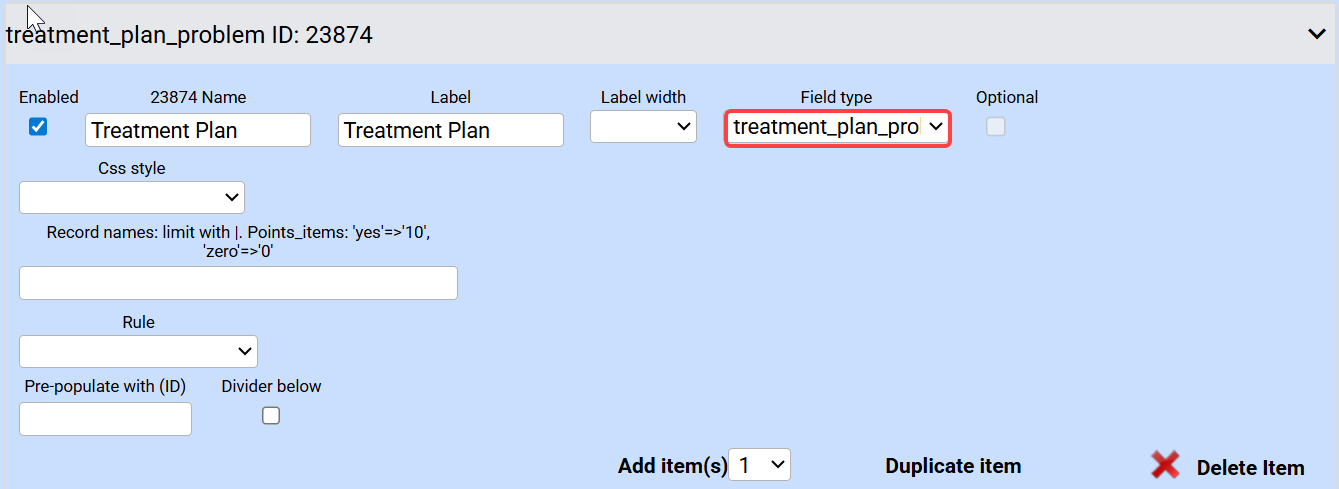Image resolution: width=1339 pixels, height=489 pixels.
Task: Click the Delete Item text
Action: point(1250,467)
